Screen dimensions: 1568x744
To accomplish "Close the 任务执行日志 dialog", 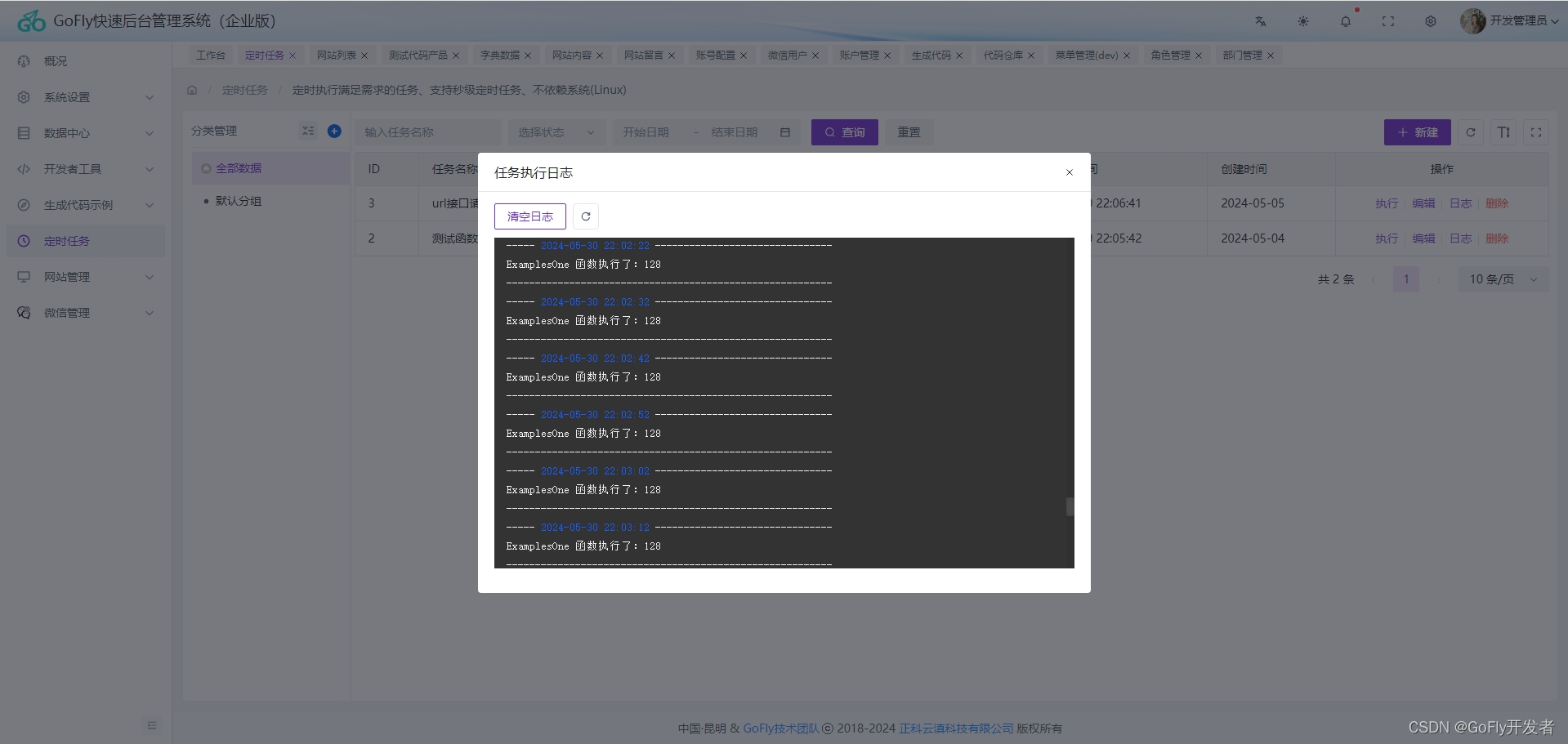I will click(1070, 172).
